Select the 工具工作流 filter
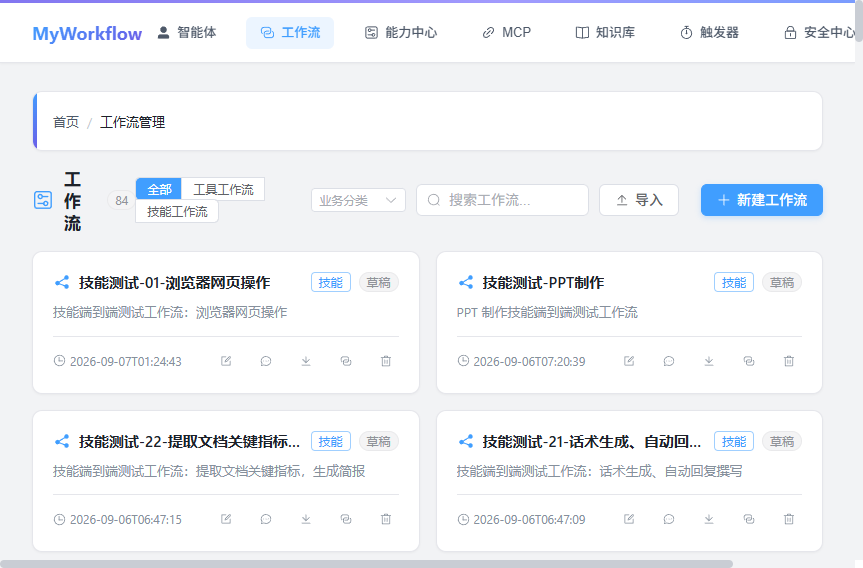The width and height of the screenshot is (863, 568). (x=223, y=189)
